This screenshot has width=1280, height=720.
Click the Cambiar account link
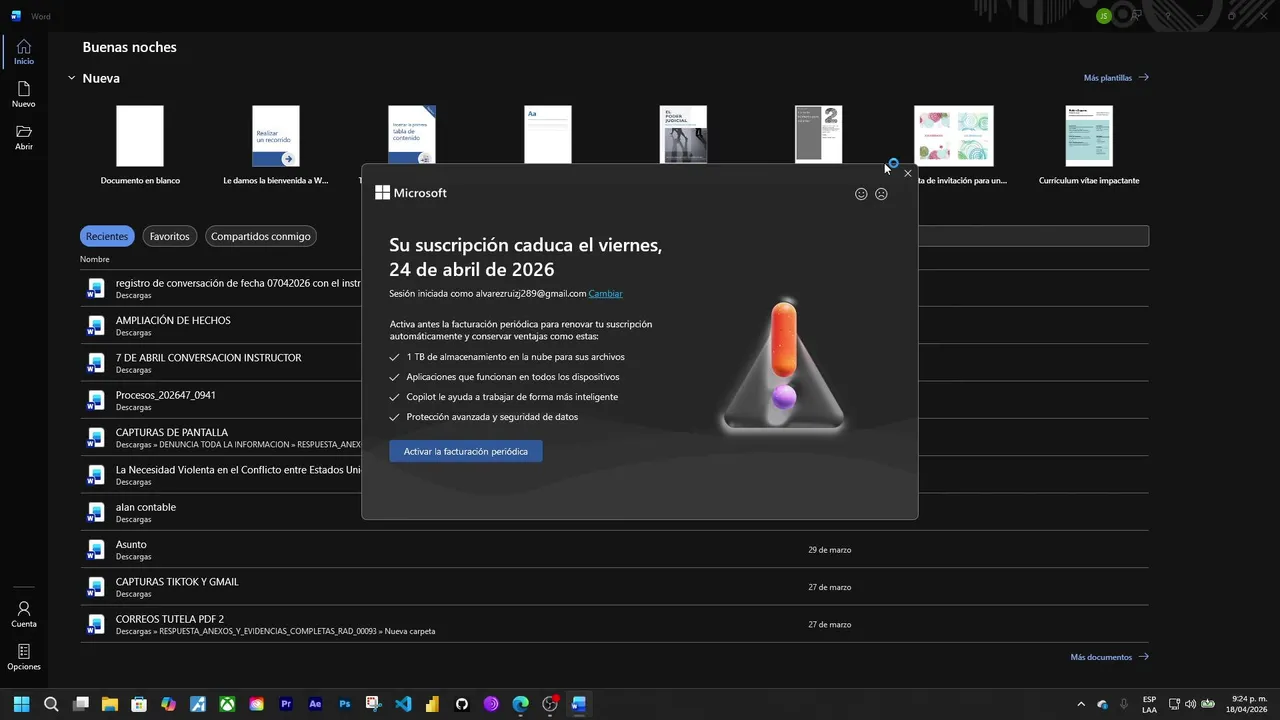click(605, 293)
